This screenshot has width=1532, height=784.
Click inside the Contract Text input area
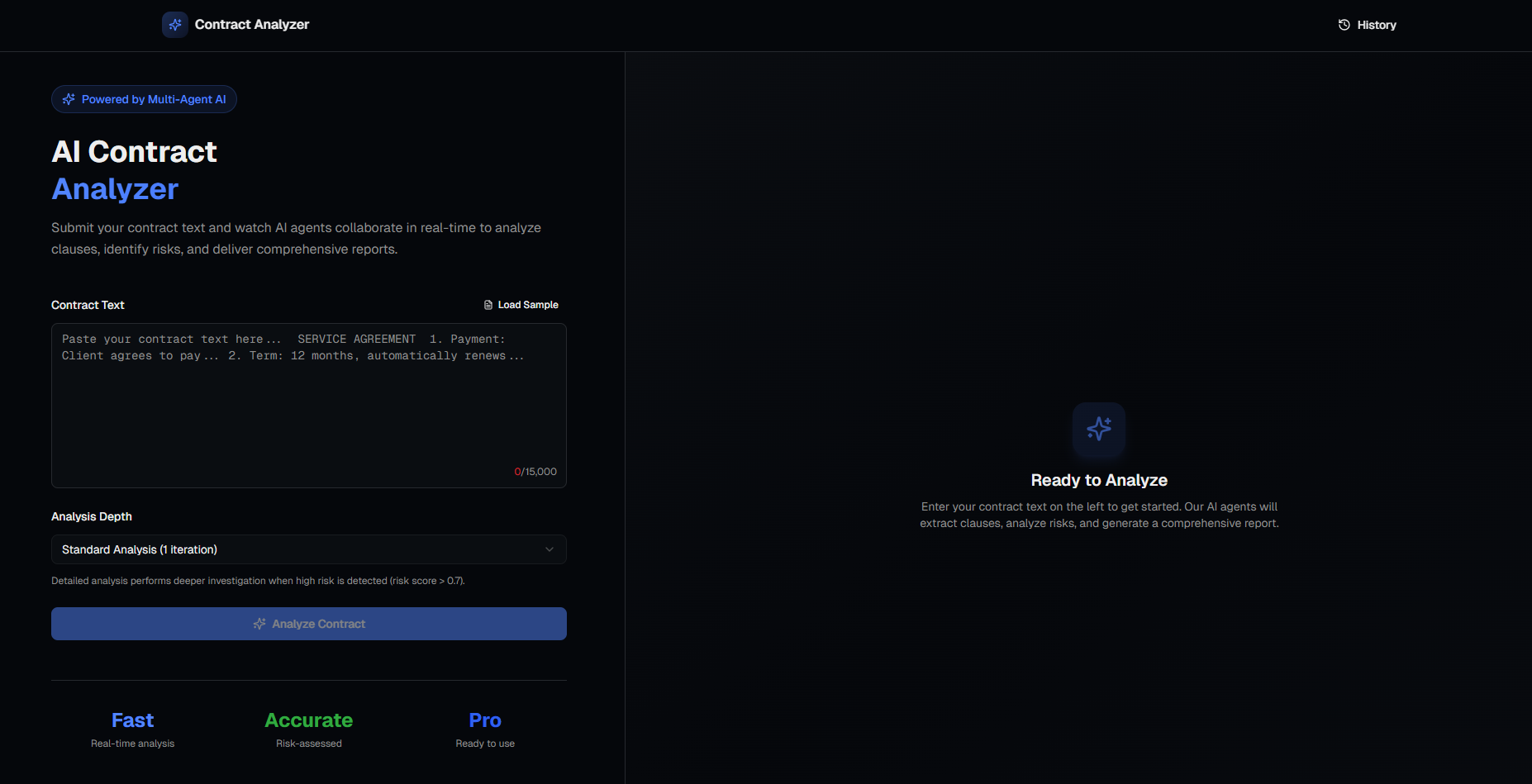(308, 405)
